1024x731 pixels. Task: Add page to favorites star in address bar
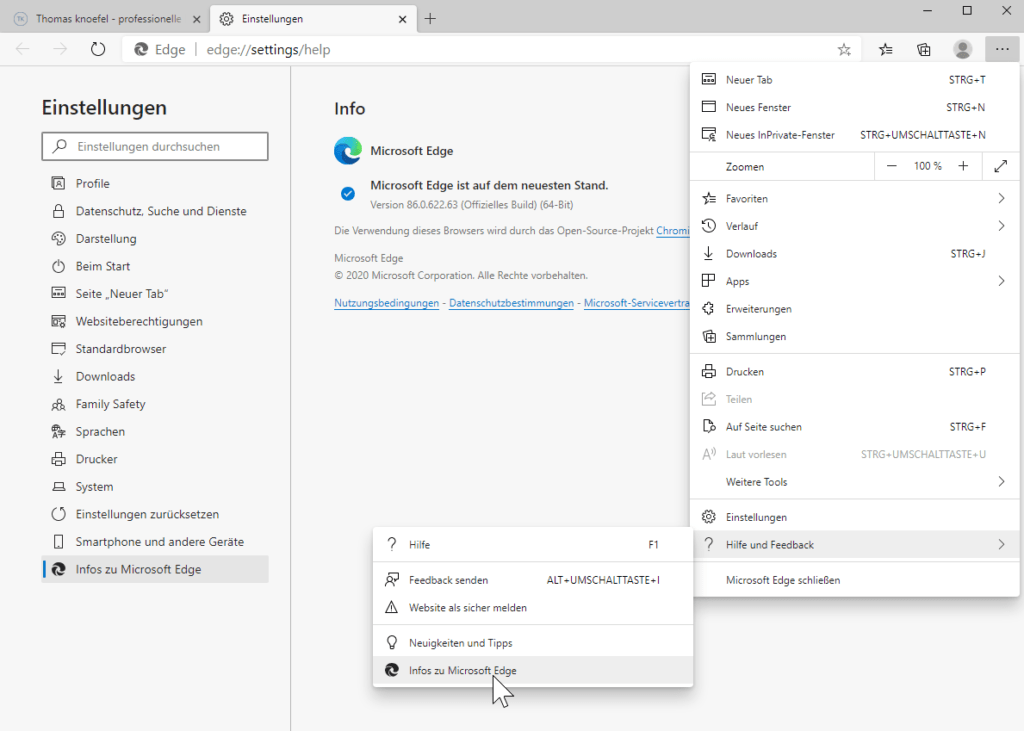[x=844, y=50]
